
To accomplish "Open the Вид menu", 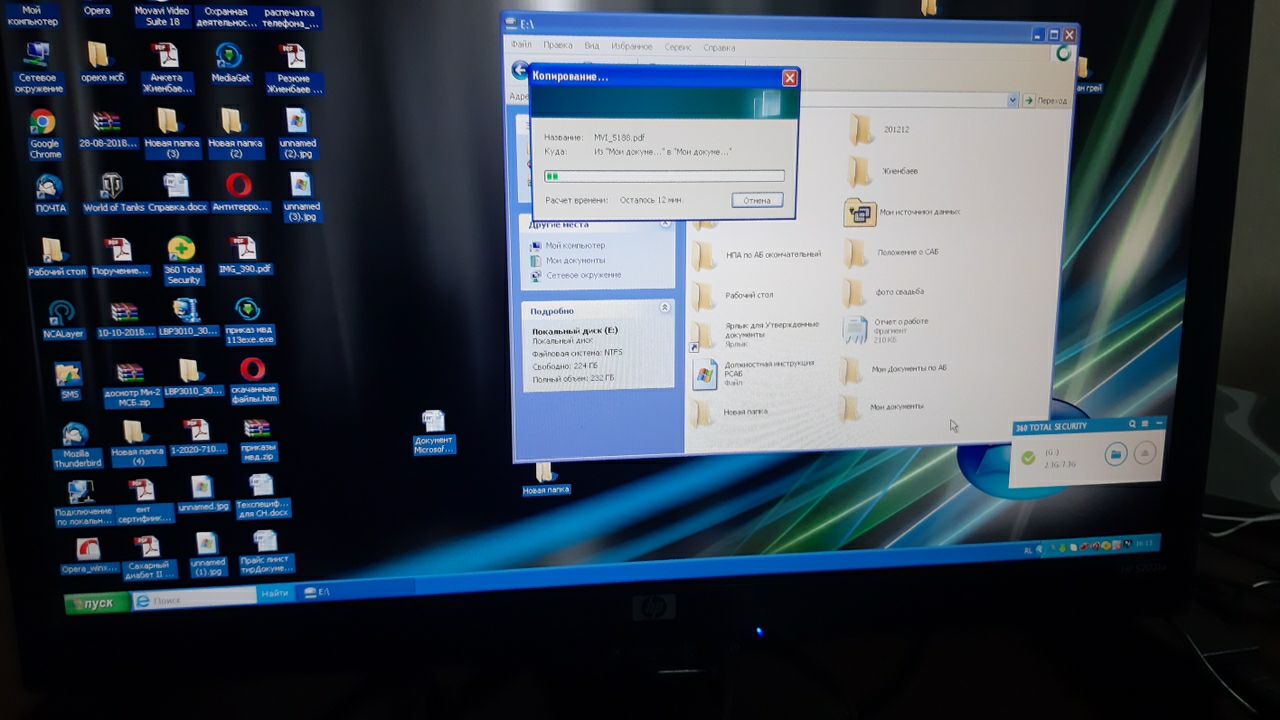I will tap(592, 46).
